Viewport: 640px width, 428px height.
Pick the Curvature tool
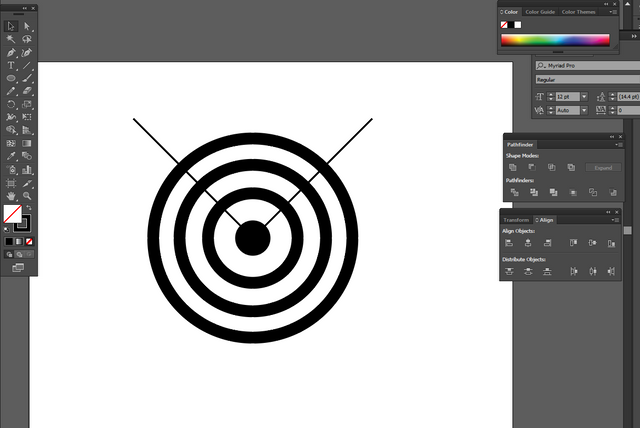pyautogui.click(x=27, y=53)
